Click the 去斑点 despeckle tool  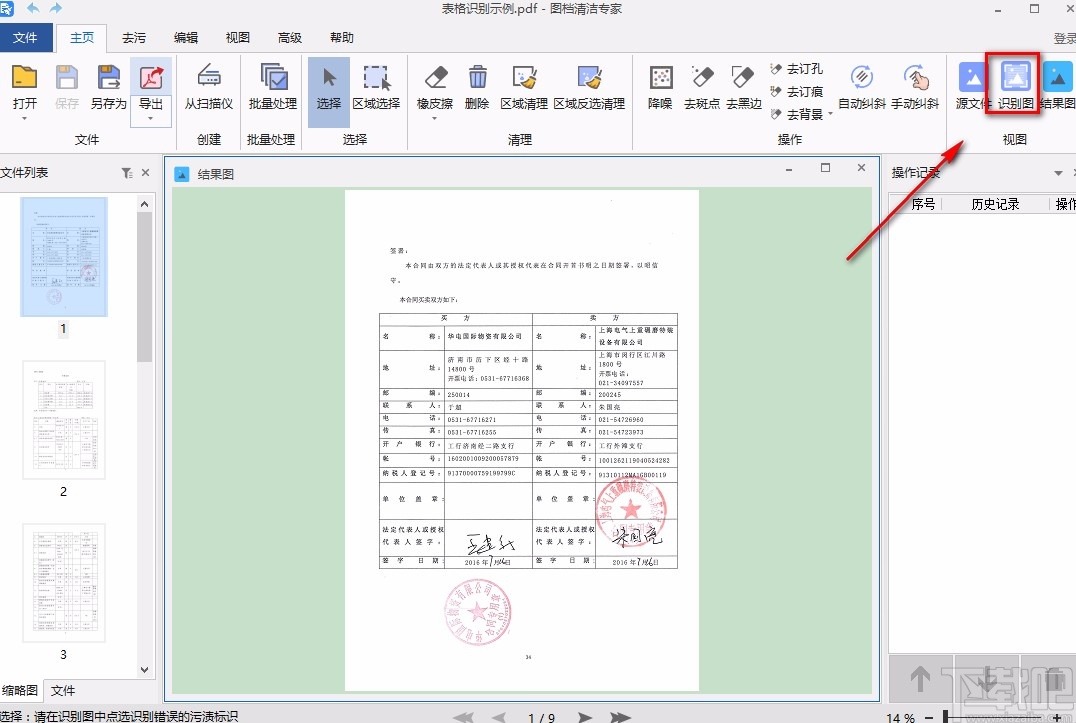[x=702, y=86]
